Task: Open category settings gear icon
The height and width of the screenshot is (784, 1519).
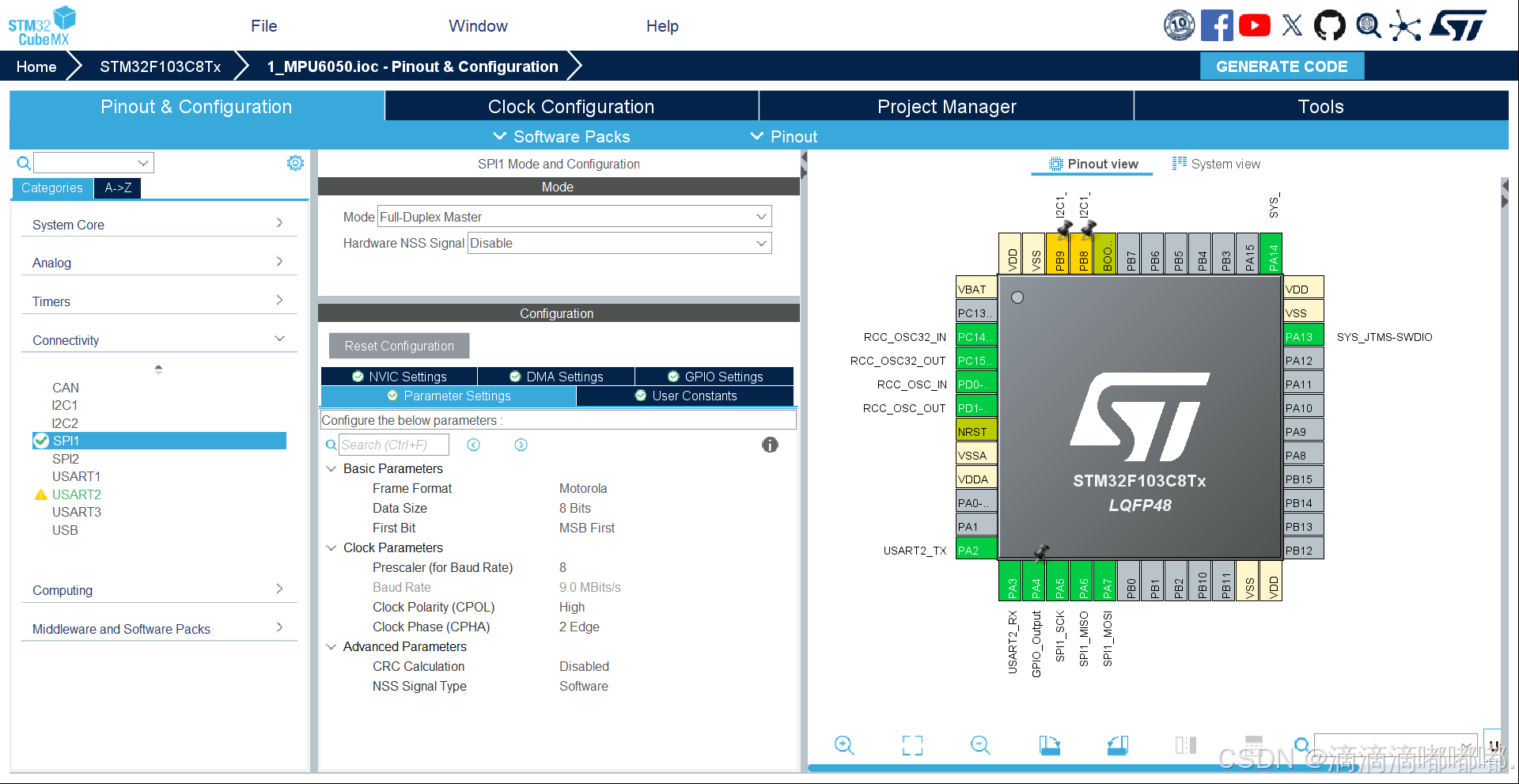Action: coord(295,163)
